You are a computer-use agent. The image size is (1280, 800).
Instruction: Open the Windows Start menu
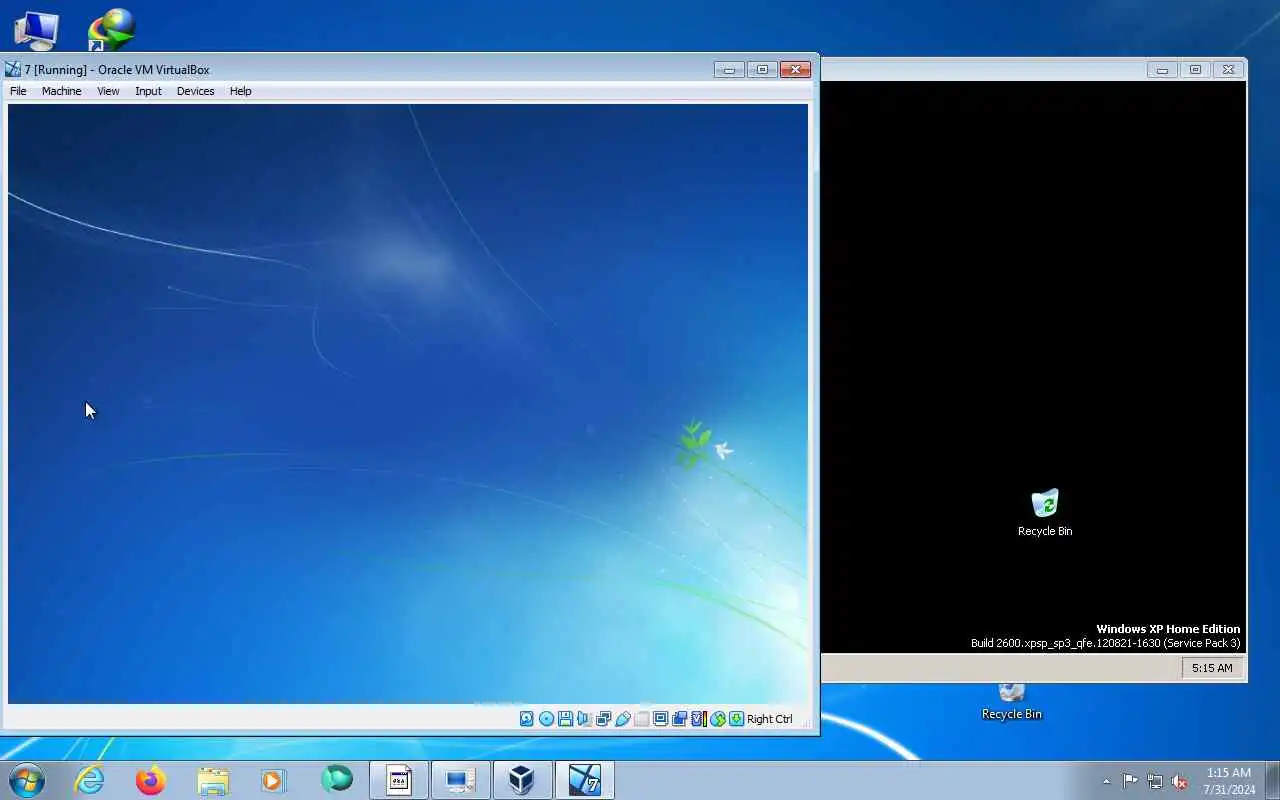click(27, 780)
